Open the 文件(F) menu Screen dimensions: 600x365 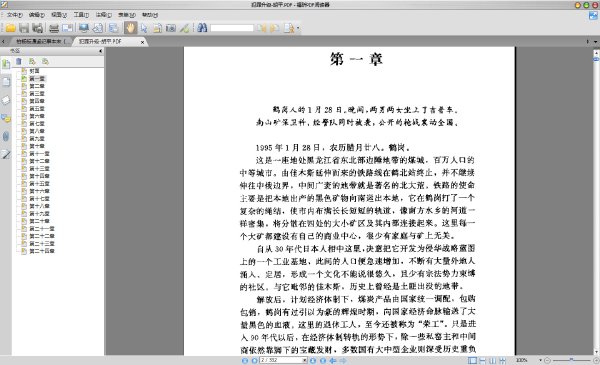coord(14,15)
